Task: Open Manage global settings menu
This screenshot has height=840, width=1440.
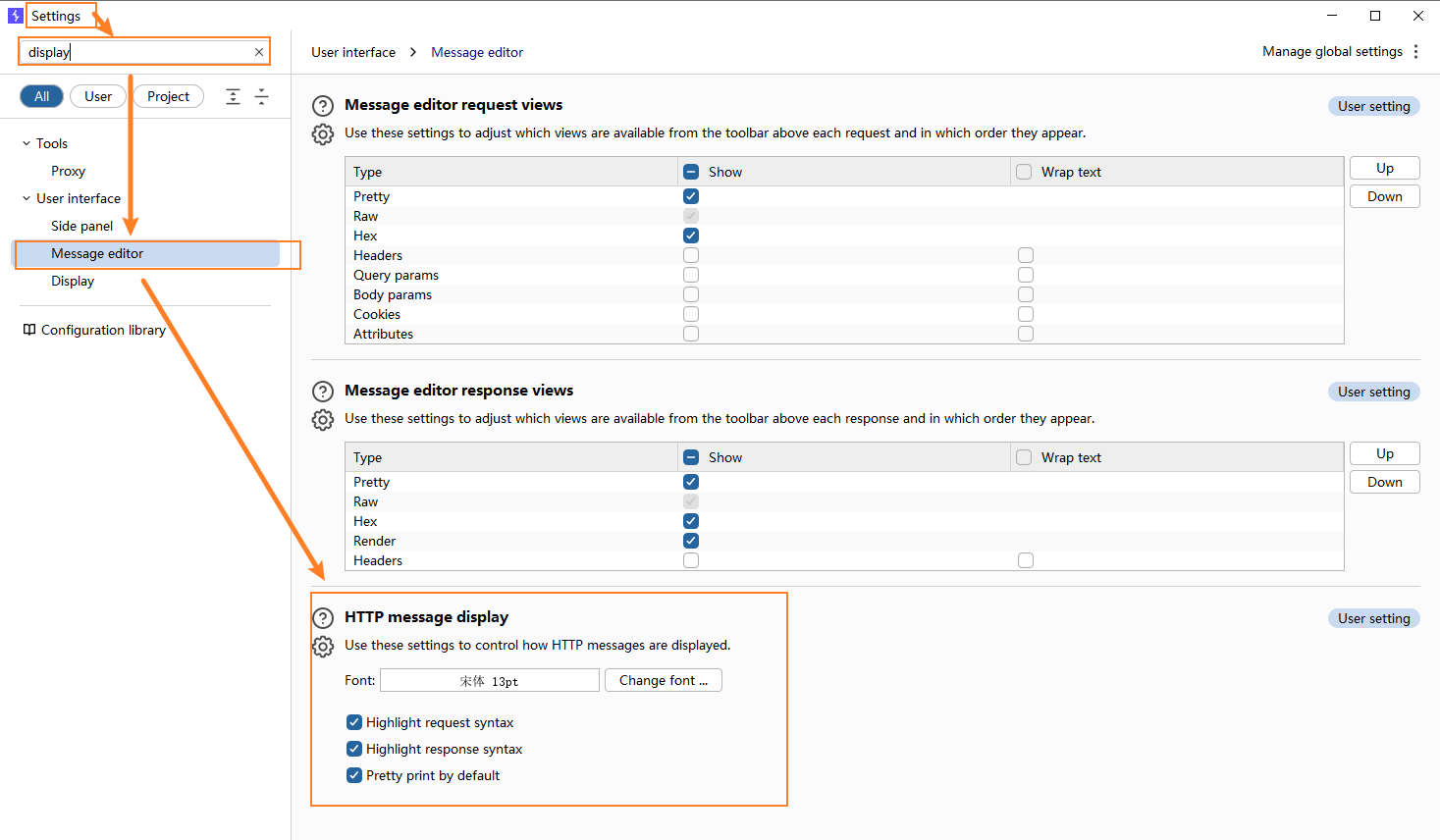Action: [x=1332, y=52]
